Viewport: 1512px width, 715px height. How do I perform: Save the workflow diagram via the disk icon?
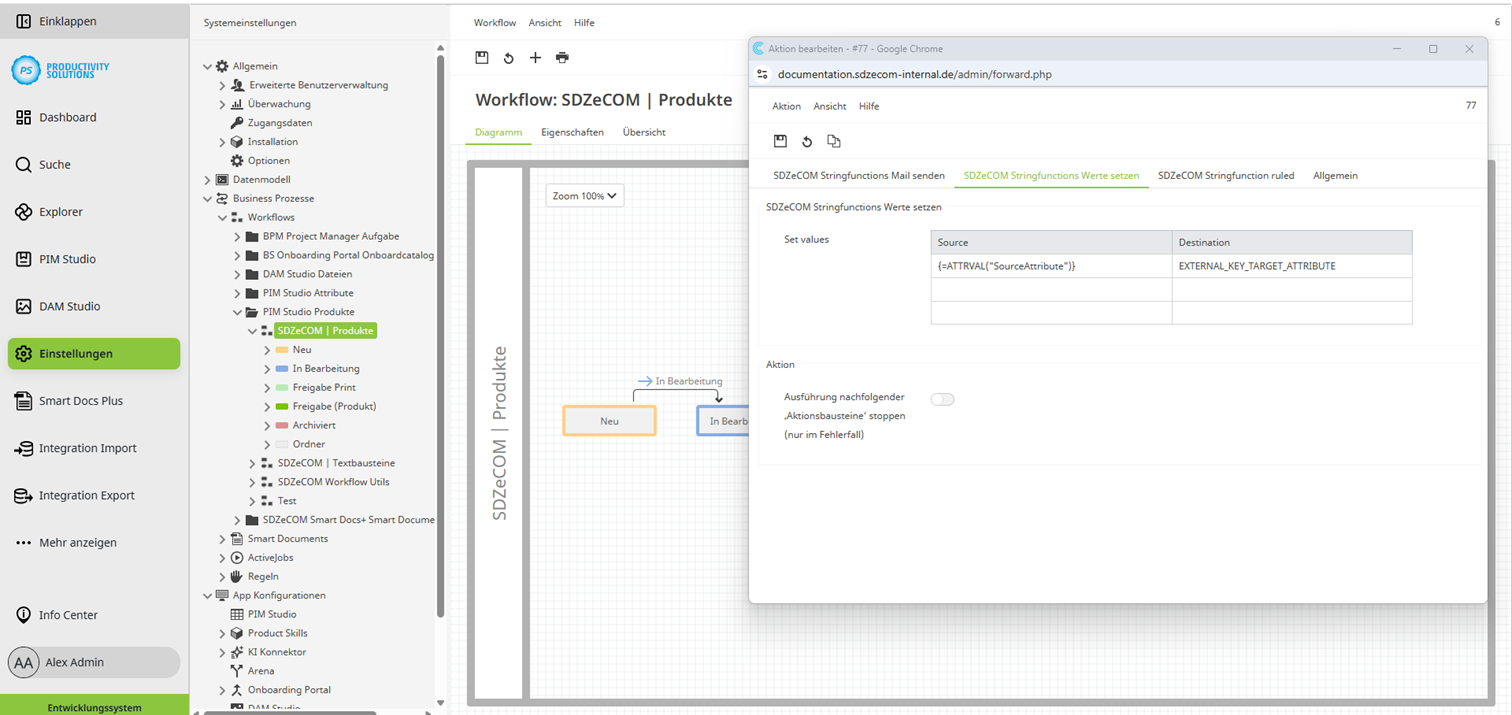pyautogui.click(x=482, y=57)
